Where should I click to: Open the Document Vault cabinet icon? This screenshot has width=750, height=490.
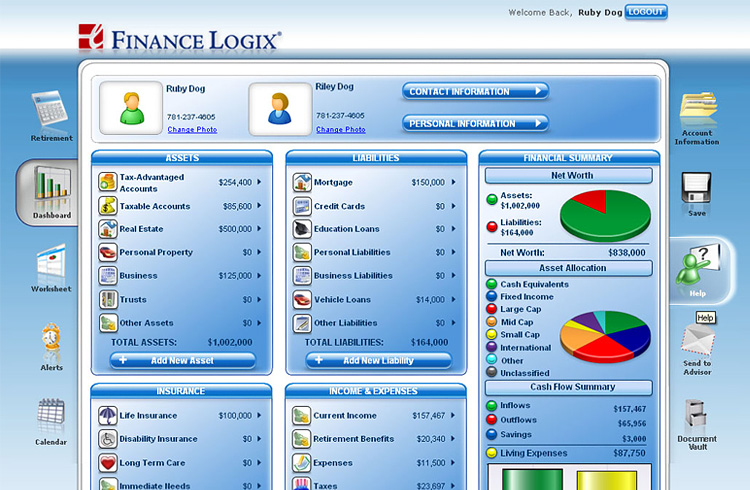click(695, 414)
